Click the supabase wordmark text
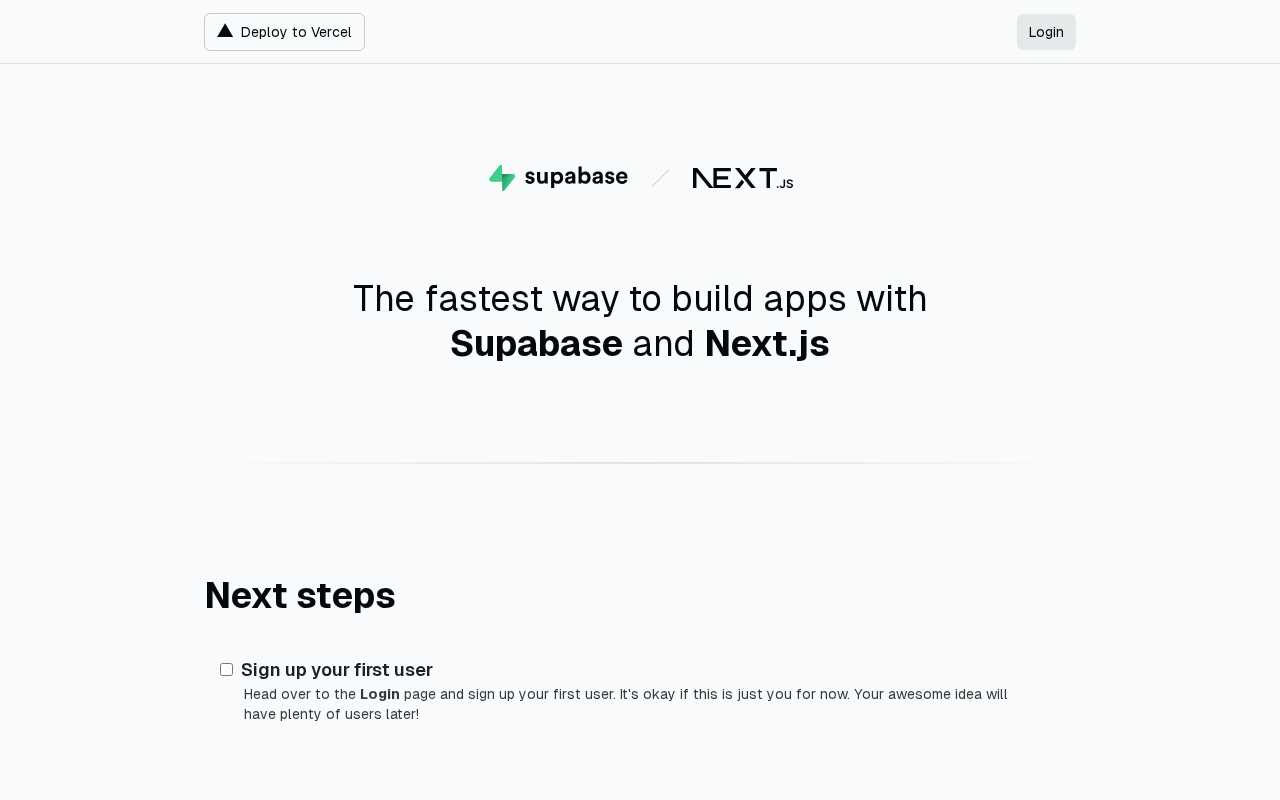 (x=576, y=177)
